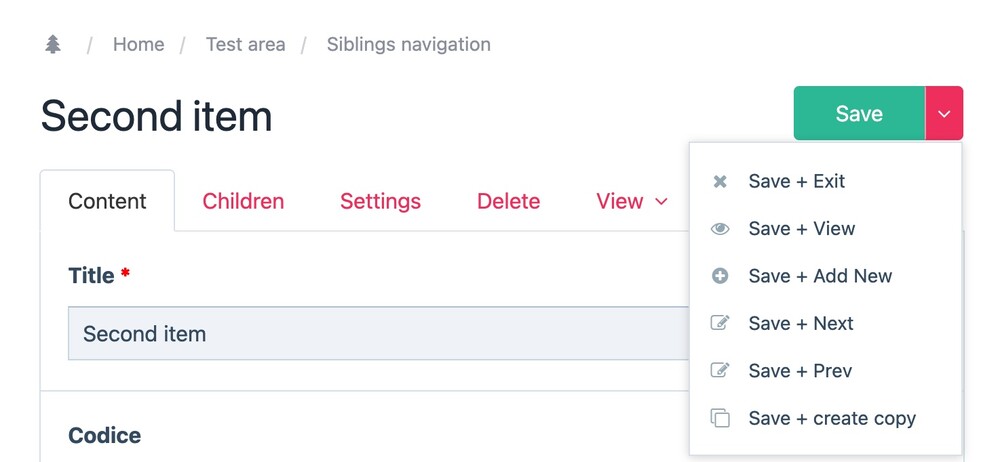
Task: Open the Test area breadcrumb link
Action: (245, 45)
